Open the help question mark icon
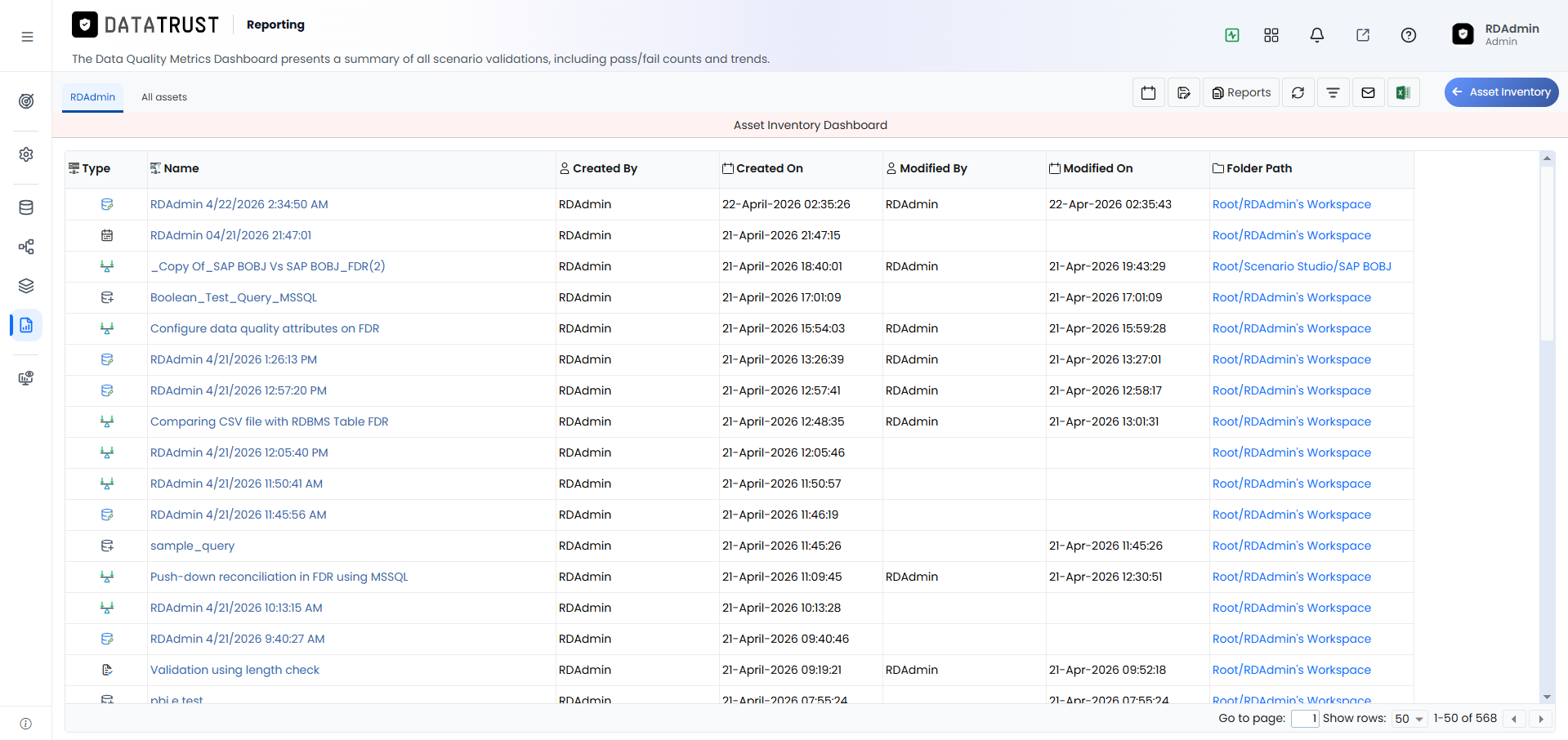This screenshot has height=740, width=1568. pyautogui.click(x=1409, y=35)
